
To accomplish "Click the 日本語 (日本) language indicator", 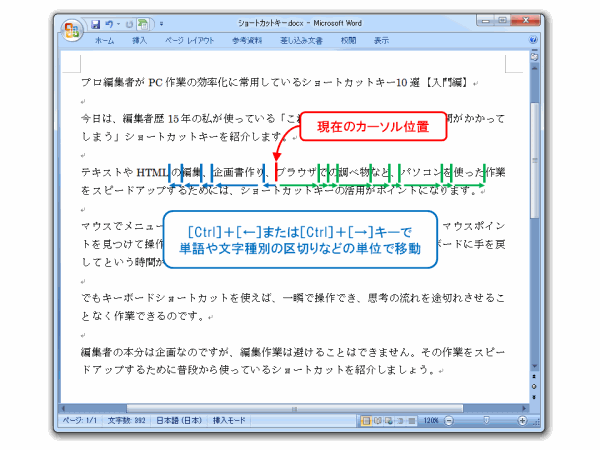I will coord(179,421).
